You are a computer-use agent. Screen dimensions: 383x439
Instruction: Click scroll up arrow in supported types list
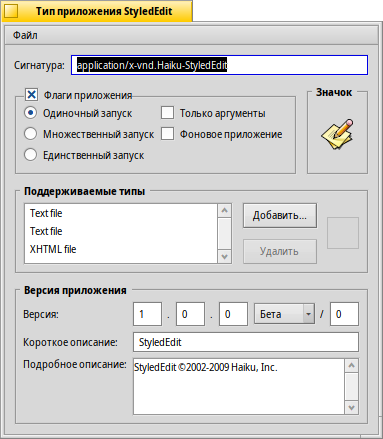225,211
